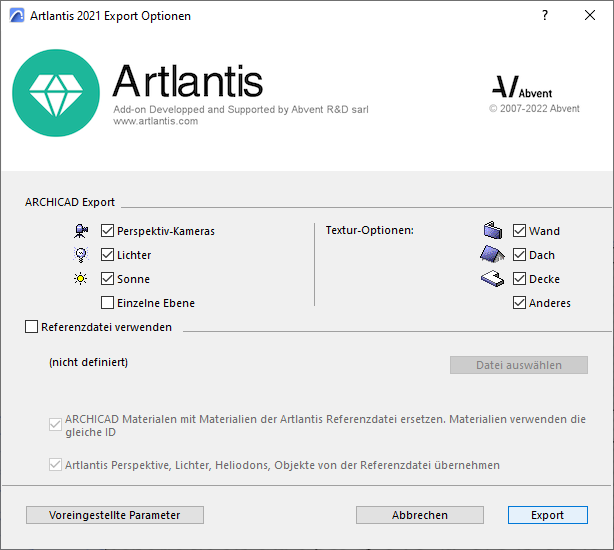This screenshot has height=550, width=614.
Task: Click Voreingestellte Parameter button
Action: pyautogui.click(x=115, y=515)
